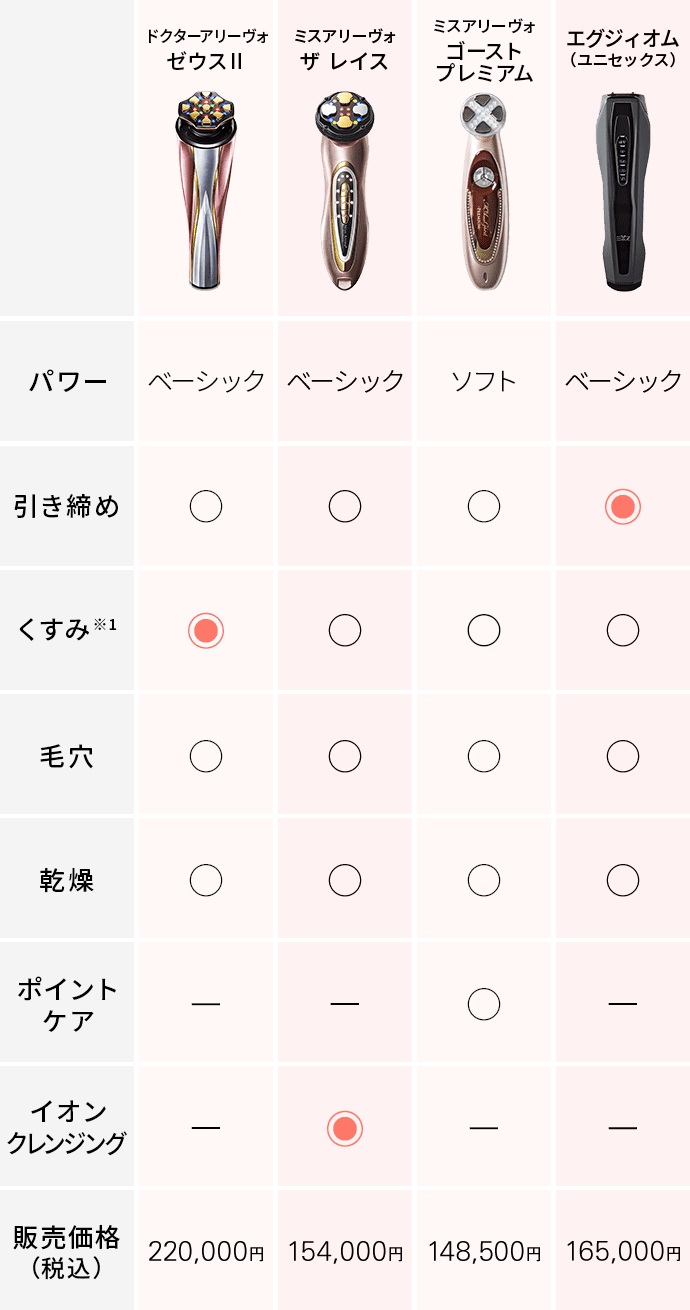Click the circle for ゴーストプレミアム ポイントケア

pyautogui.click(x=484, y=1003)
